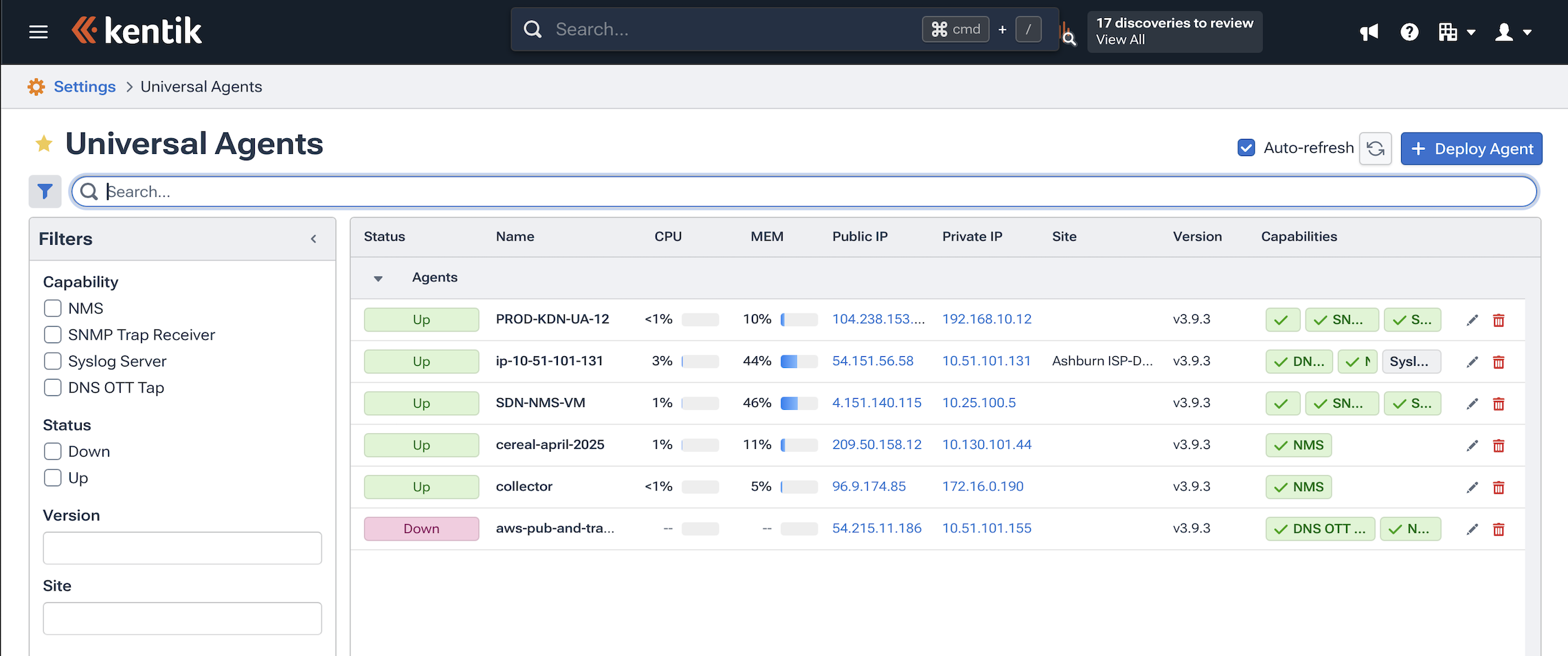Uncheck the Auto-refresh checkbox

click(x=1246, y=147)
